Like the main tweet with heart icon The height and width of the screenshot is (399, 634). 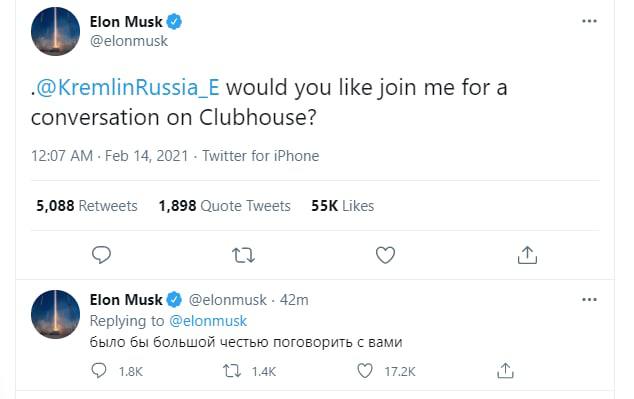click(385, 255)
